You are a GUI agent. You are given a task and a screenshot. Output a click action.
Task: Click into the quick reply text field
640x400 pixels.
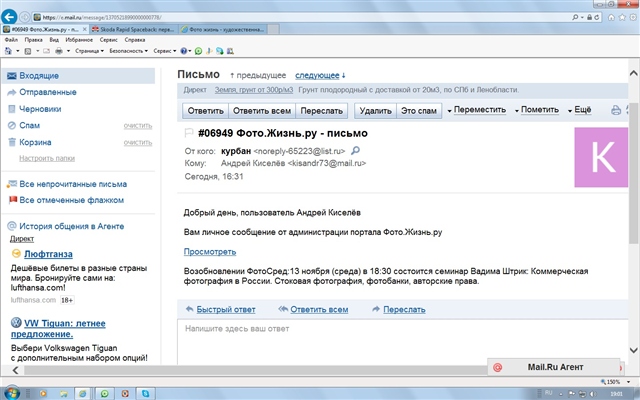400,328
